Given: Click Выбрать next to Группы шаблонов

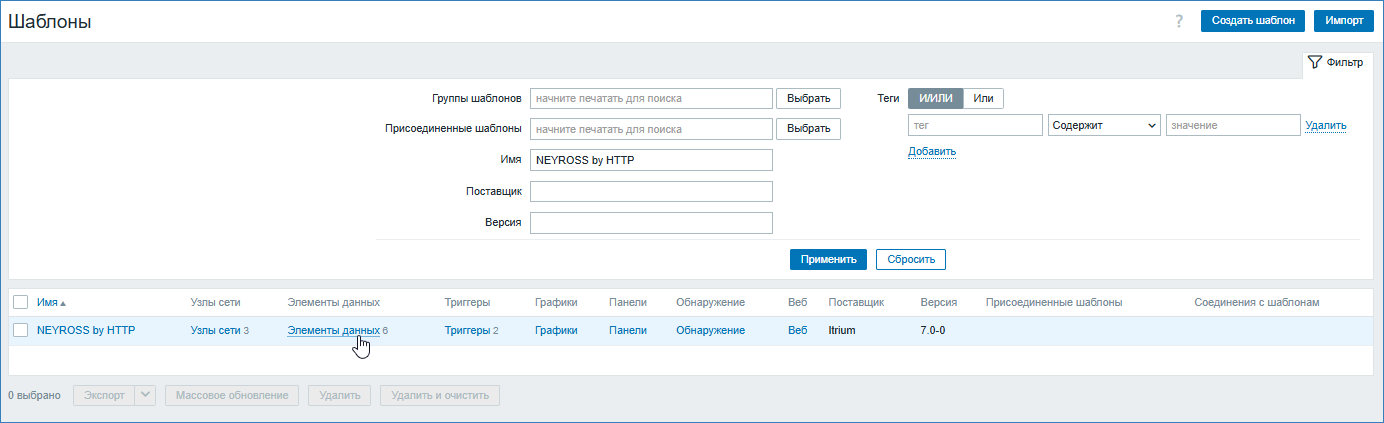Looking at the screenshot, I should [x=808, y=98].
